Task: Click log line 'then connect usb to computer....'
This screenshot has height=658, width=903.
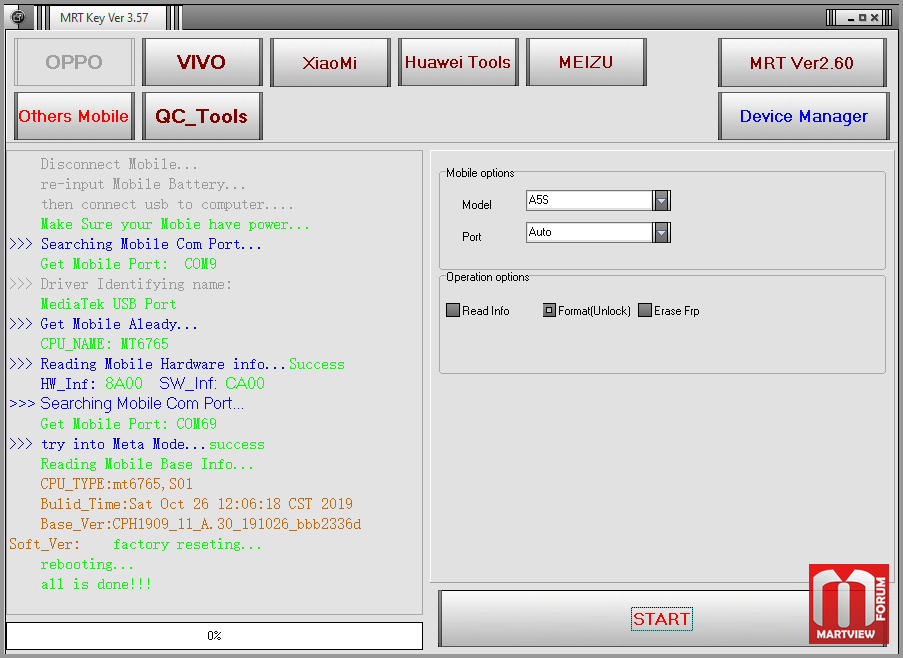Action: click(167, 204)
